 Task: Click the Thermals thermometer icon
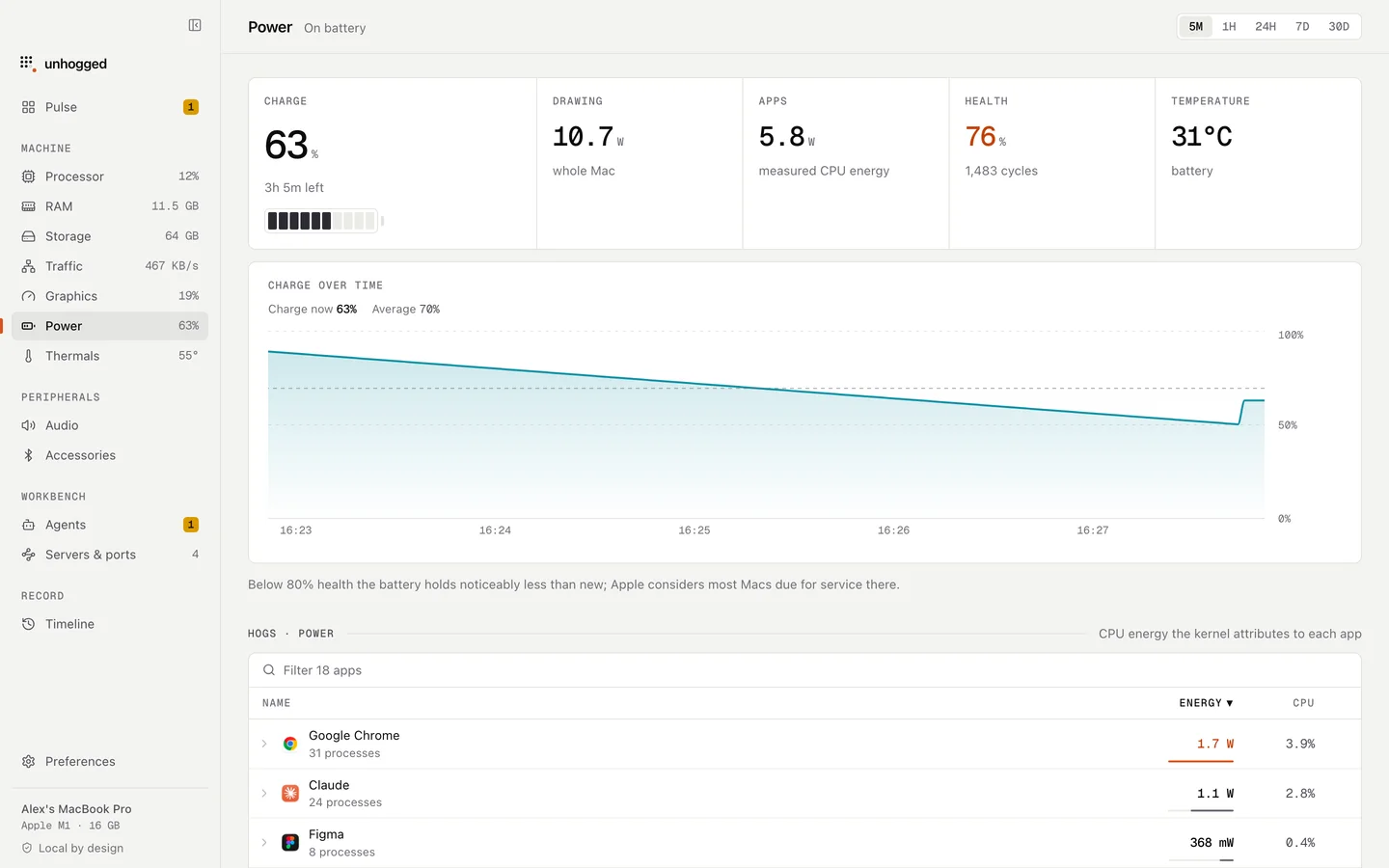[28, 356]
